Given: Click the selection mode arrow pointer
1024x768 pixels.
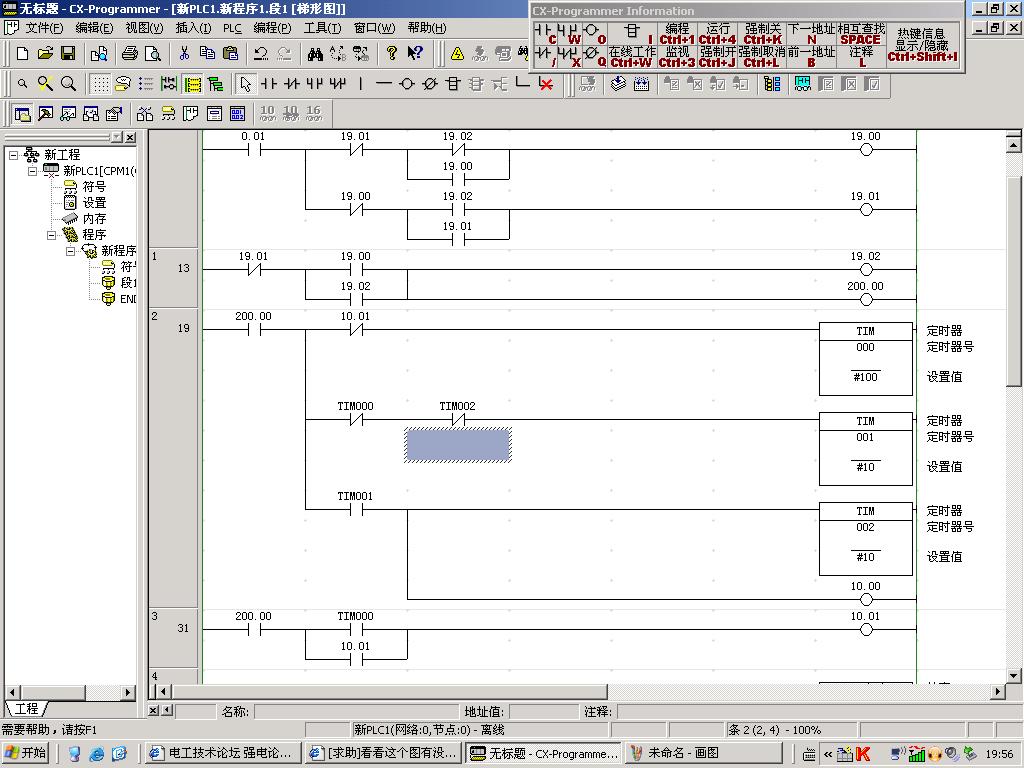Looking at the screenshot, I should coord(246,84).
